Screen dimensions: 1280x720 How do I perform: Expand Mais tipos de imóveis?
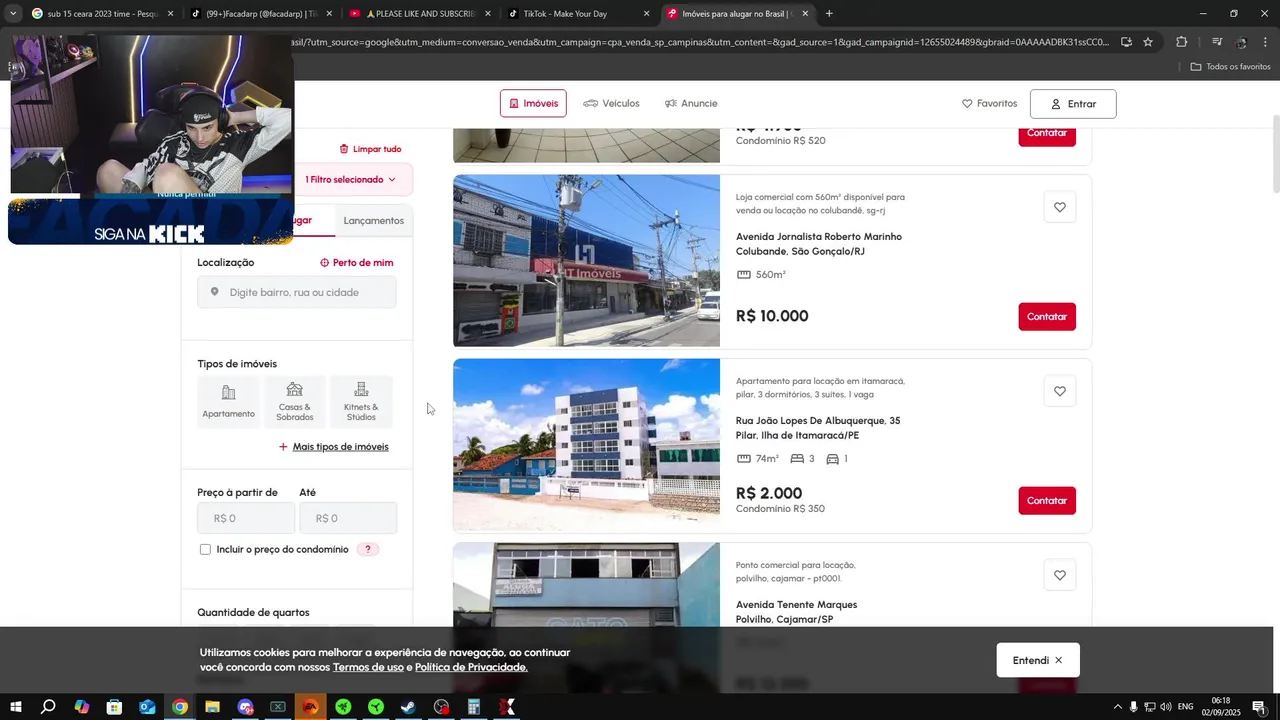click(334, 447)
